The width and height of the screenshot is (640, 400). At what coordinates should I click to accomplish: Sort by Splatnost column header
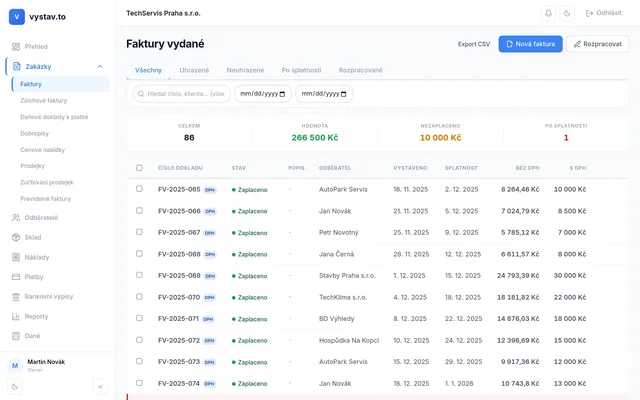pyautogui.click(x=461, y=168)
